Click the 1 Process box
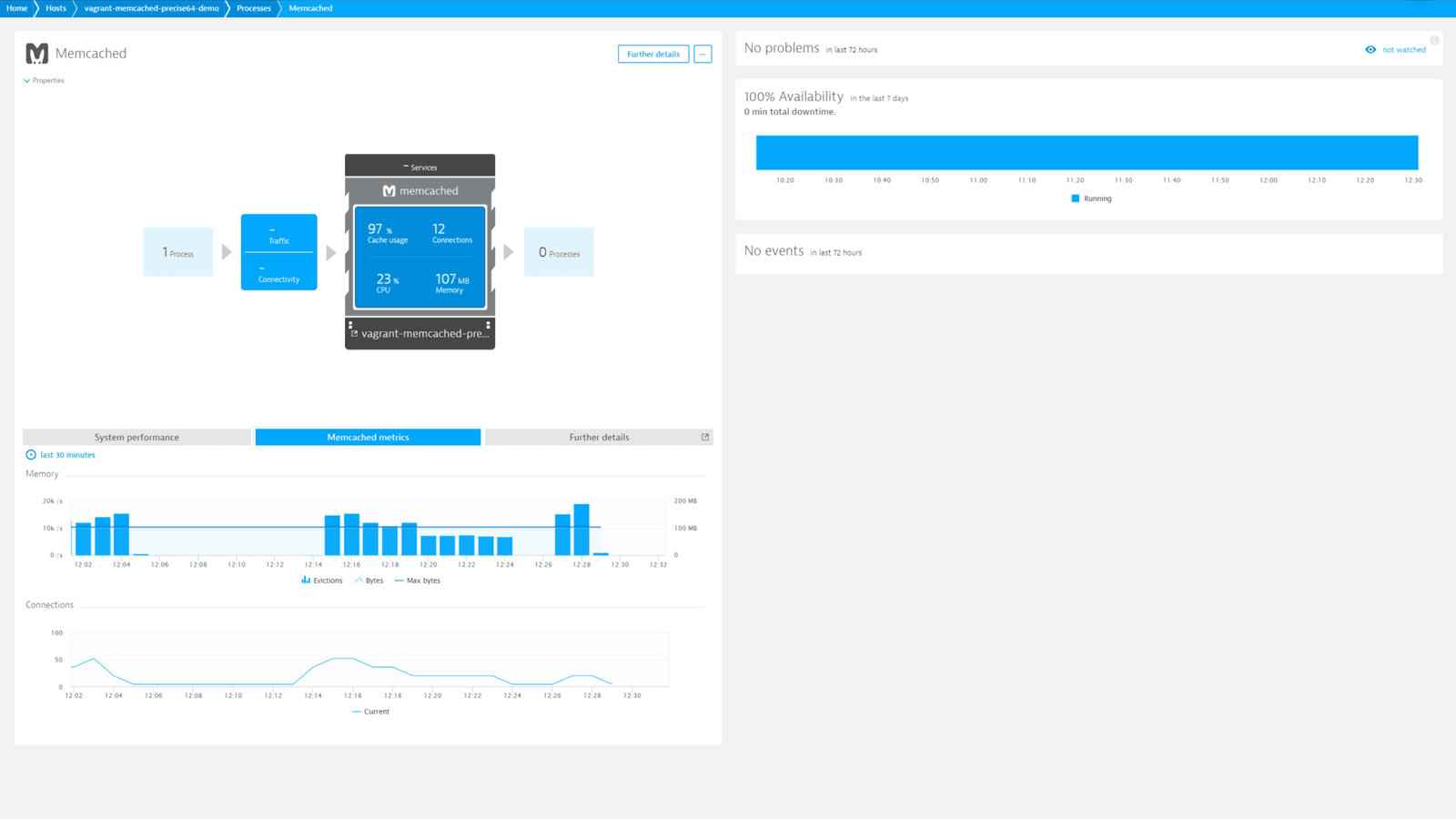This screenshot has height=819, width=1456. pyautogui.click(x=178, y=252)
